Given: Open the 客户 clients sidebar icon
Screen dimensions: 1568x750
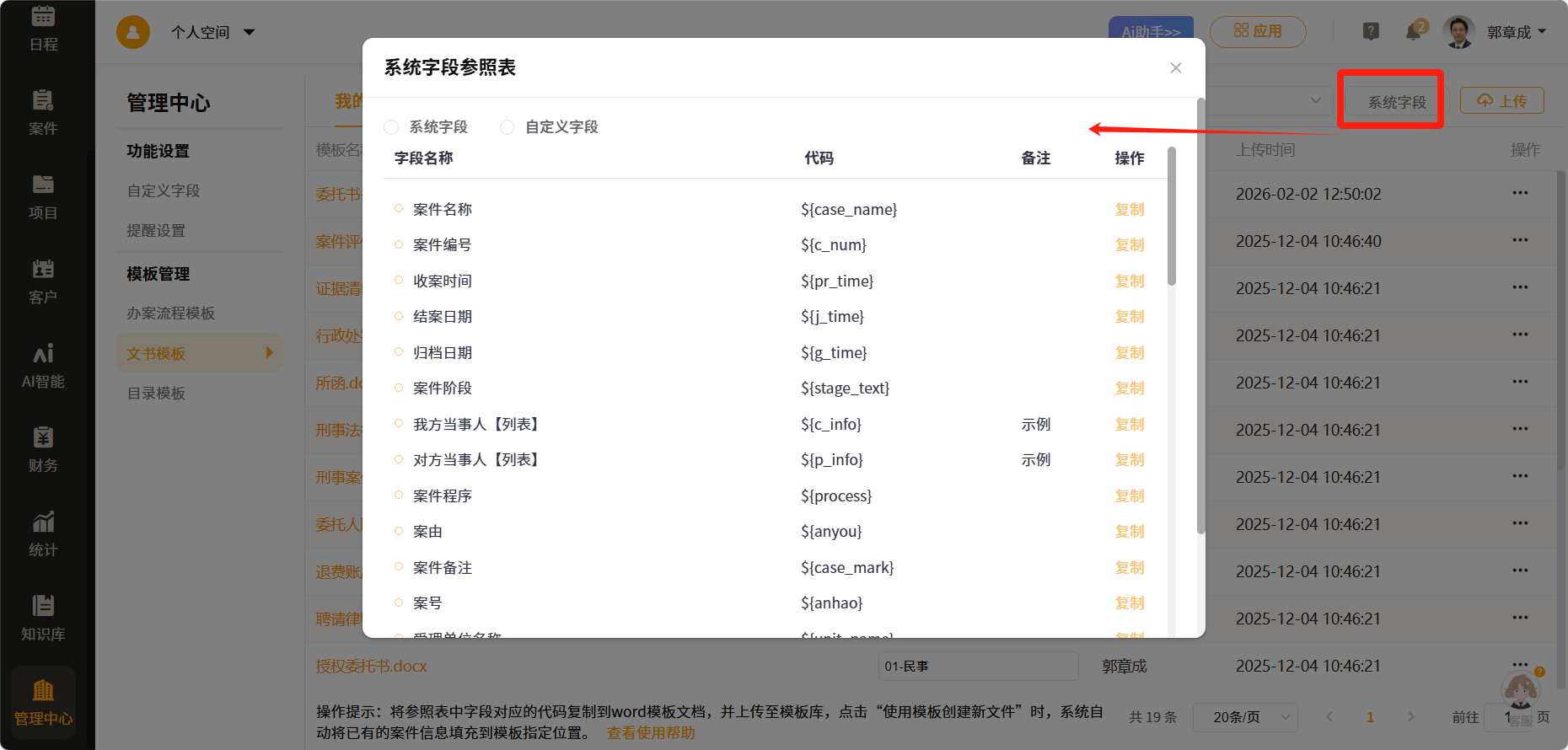Looking at the screenshot, I should [x=43, y=281].
